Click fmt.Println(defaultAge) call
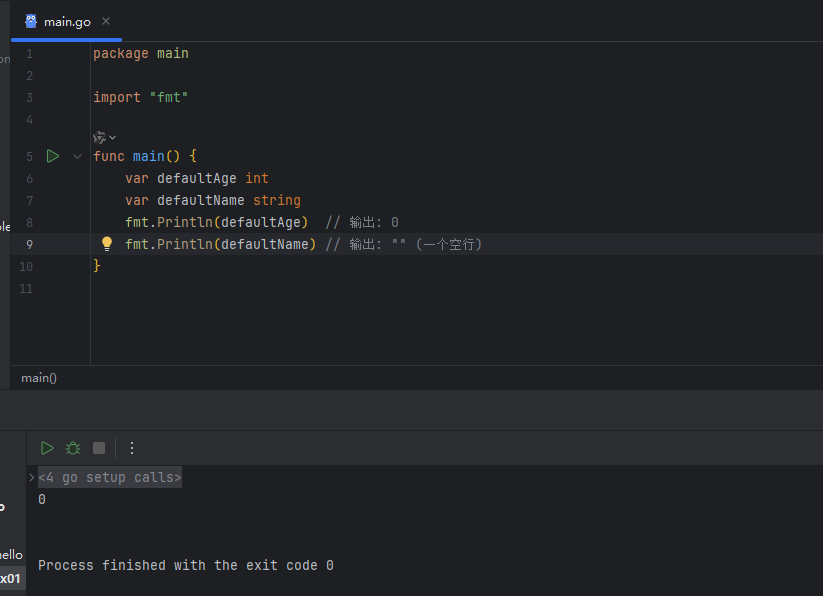 point(217,222)
